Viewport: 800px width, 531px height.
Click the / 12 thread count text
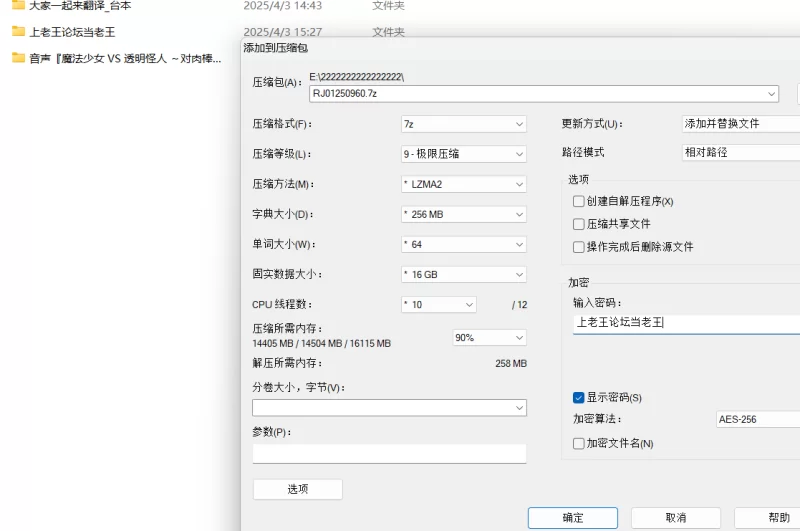[x=519, y=305]
